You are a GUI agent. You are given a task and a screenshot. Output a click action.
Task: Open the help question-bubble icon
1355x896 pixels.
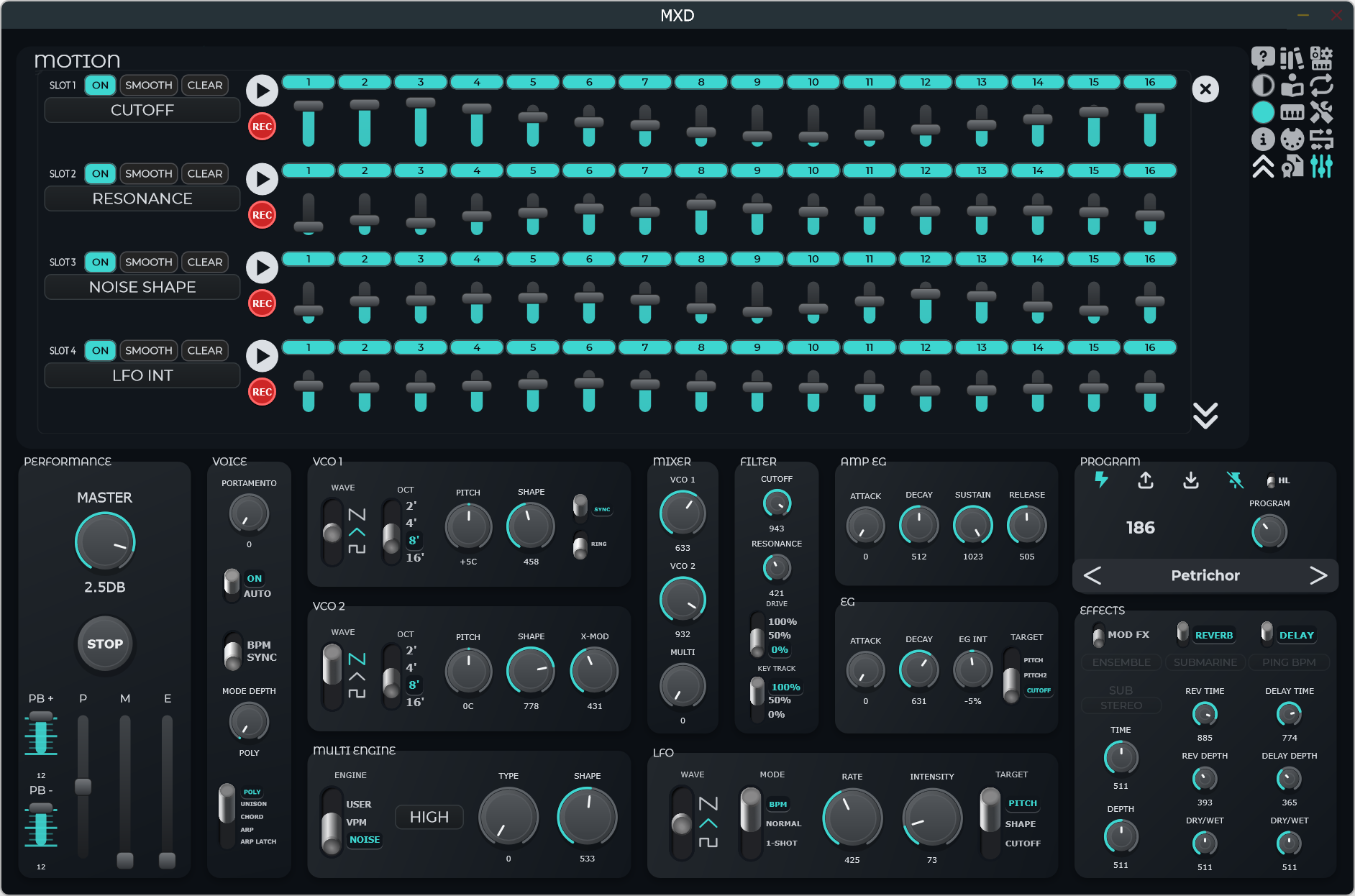coord(1263,58)
